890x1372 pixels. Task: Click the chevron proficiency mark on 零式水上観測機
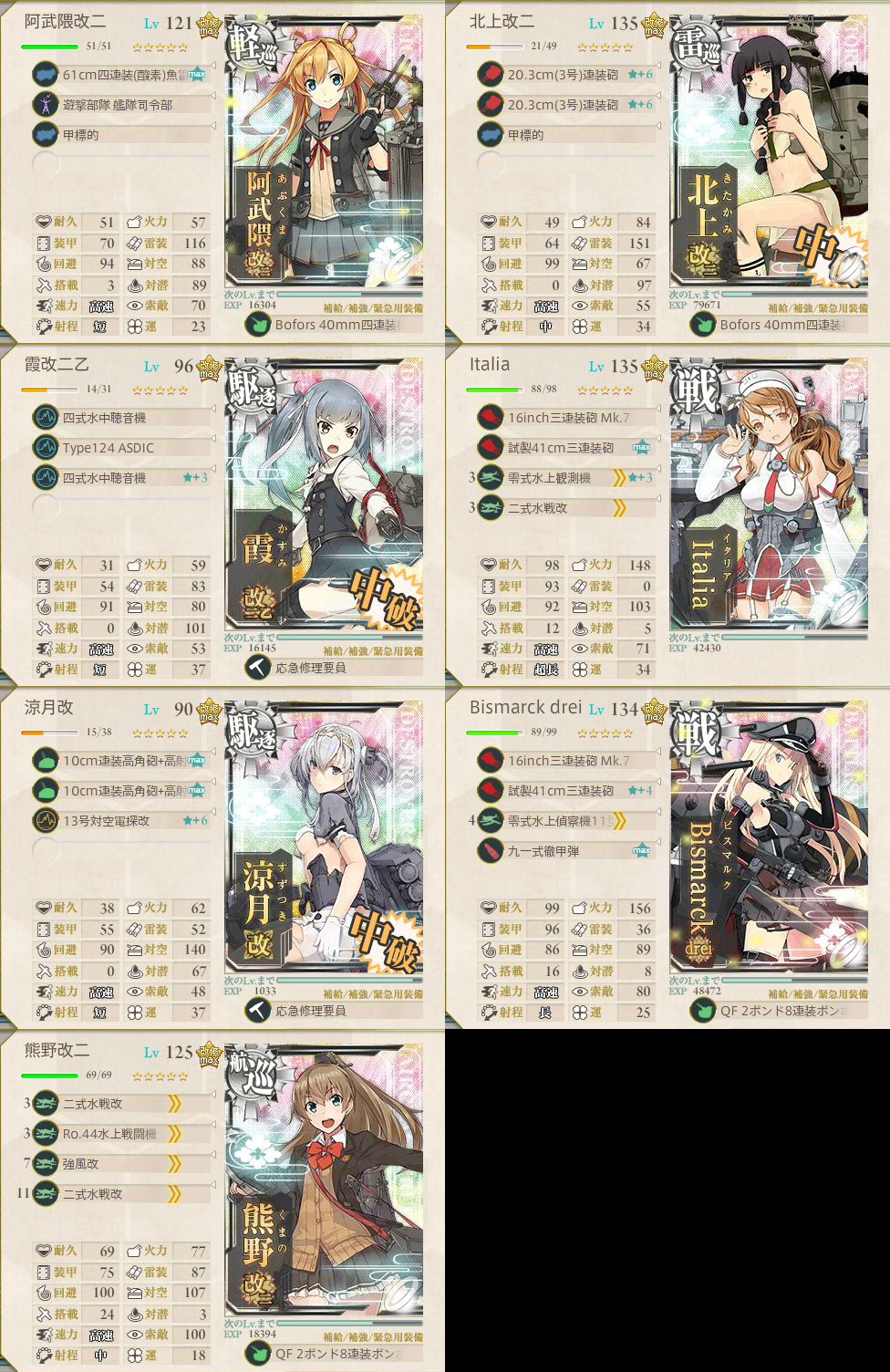coord(620,478)
